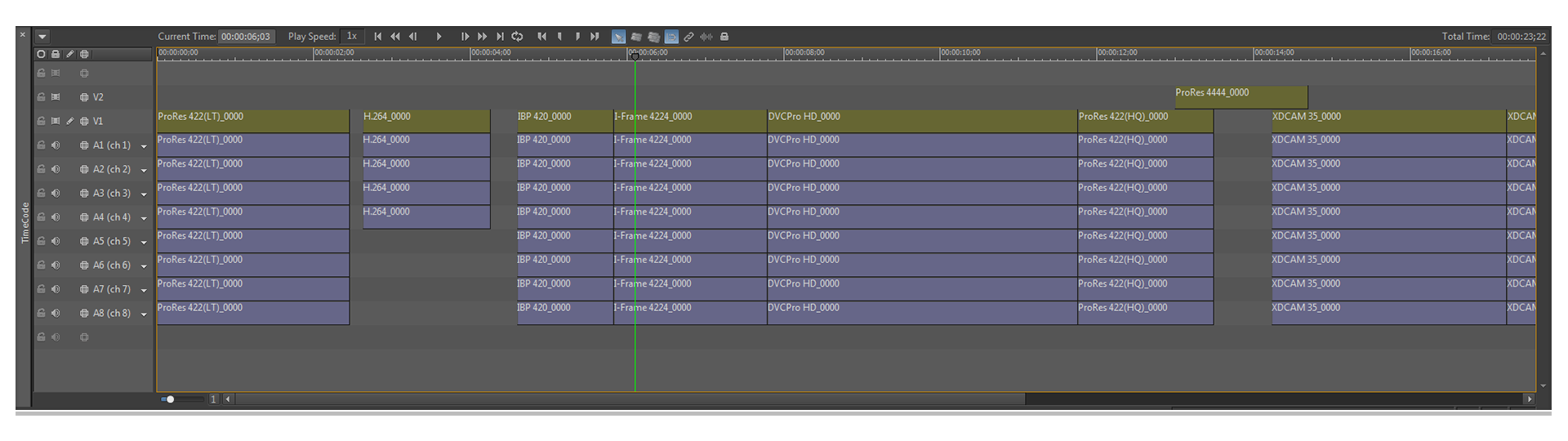Open the A3 (ch 3) track dropdown
This screenshot has width=1568, height=441.
144,194
